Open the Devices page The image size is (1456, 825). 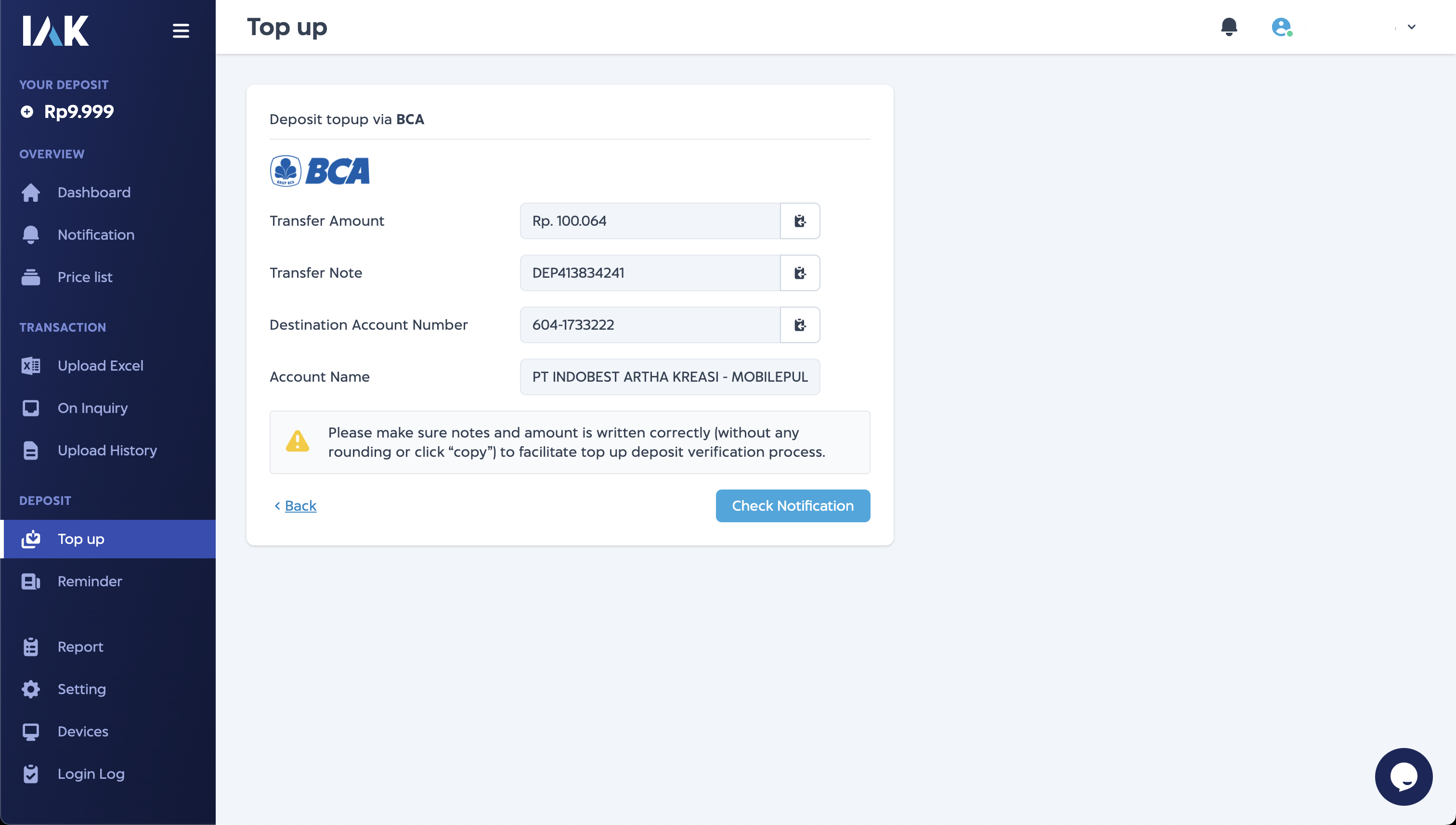[x=83, y=731]
